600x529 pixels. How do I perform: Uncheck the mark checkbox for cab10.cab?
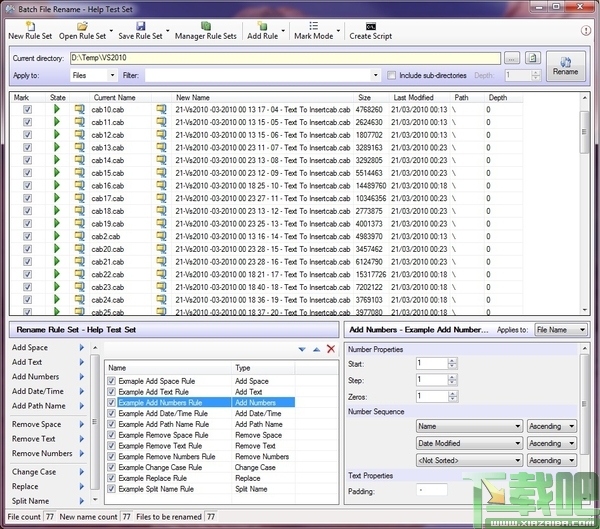[28, 109]
